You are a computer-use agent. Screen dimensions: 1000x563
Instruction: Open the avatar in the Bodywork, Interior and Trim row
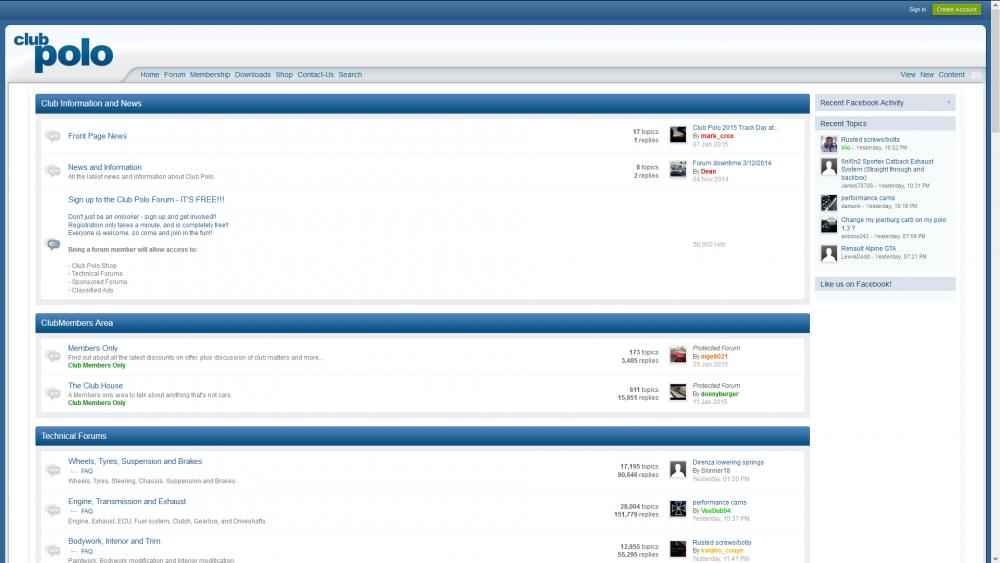click(678, 549)
